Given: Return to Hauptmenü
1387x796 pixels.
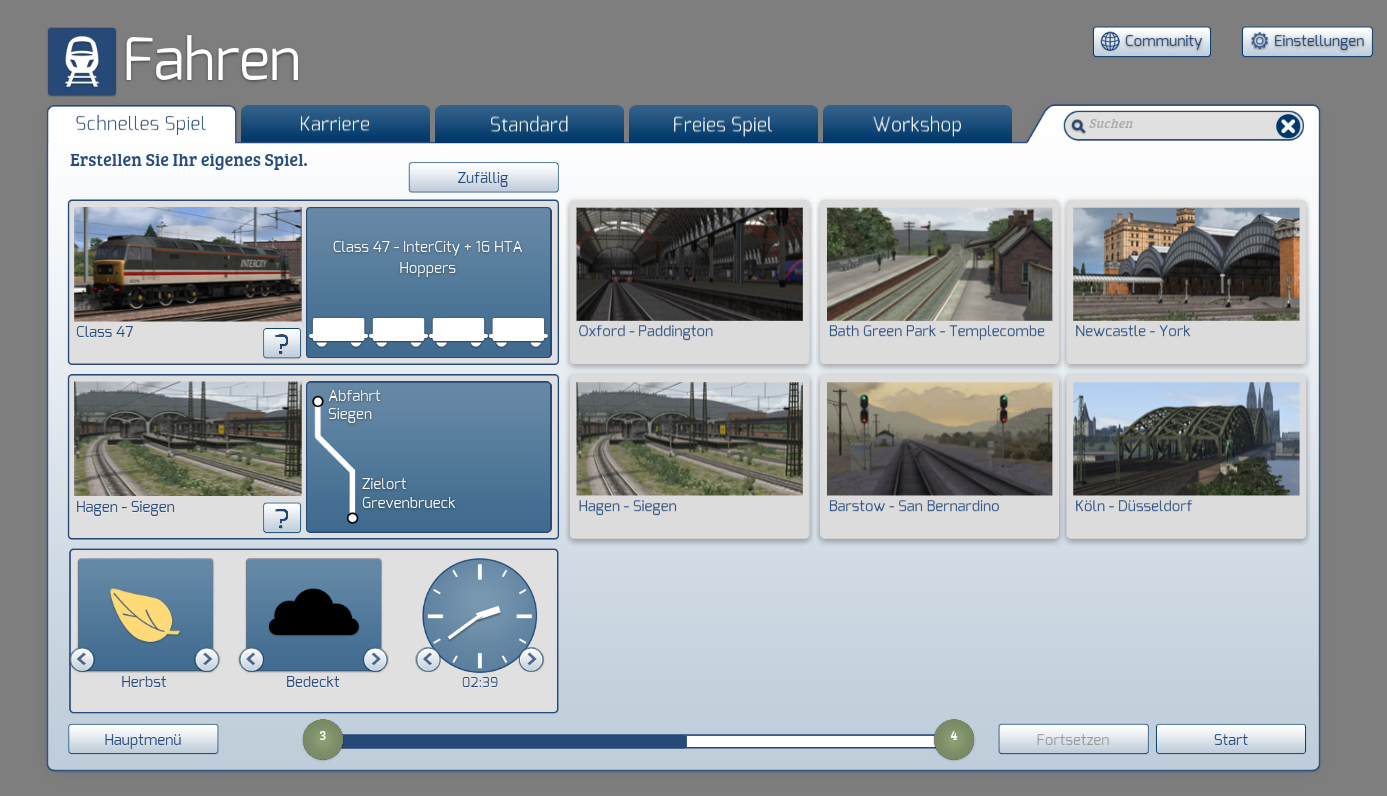Looking at the screenshot, I should pyautogui.click(x=143, y=740).
